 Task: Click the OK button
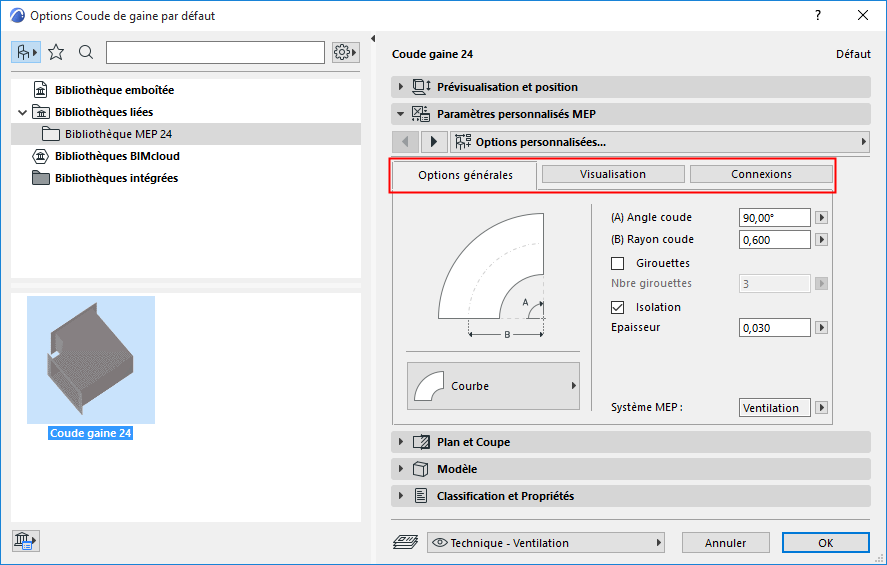pyautogui.click(x=825, y=543)
